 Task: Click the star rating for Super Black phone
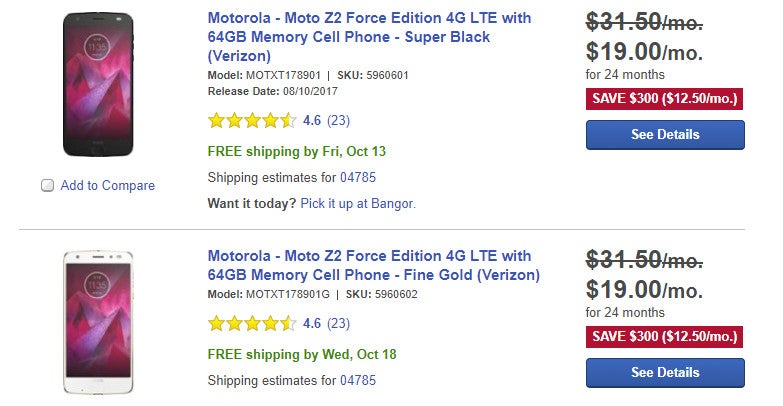pyautogui.click(x=251, y=121)
